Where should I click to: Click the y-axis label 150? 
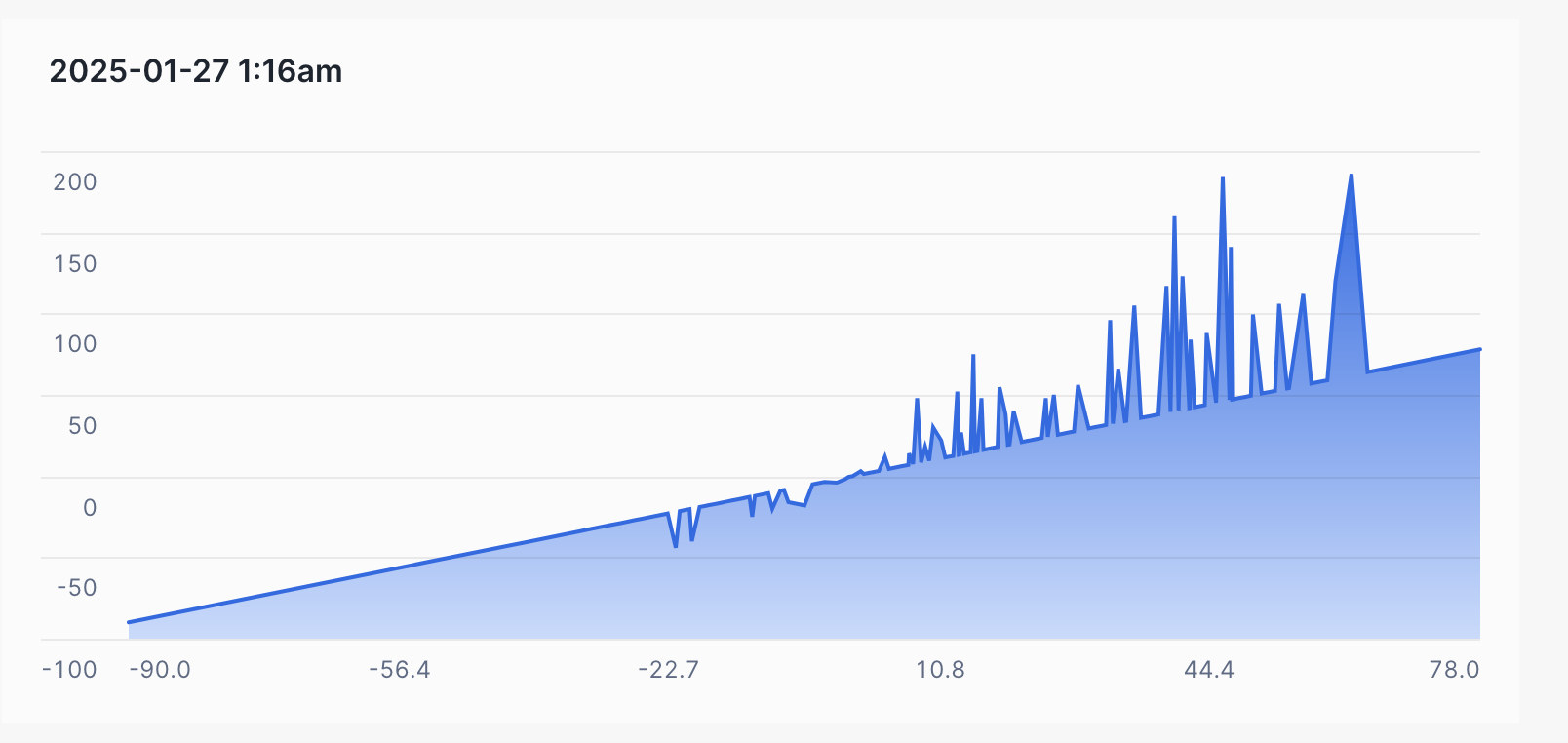pos(75,264)
